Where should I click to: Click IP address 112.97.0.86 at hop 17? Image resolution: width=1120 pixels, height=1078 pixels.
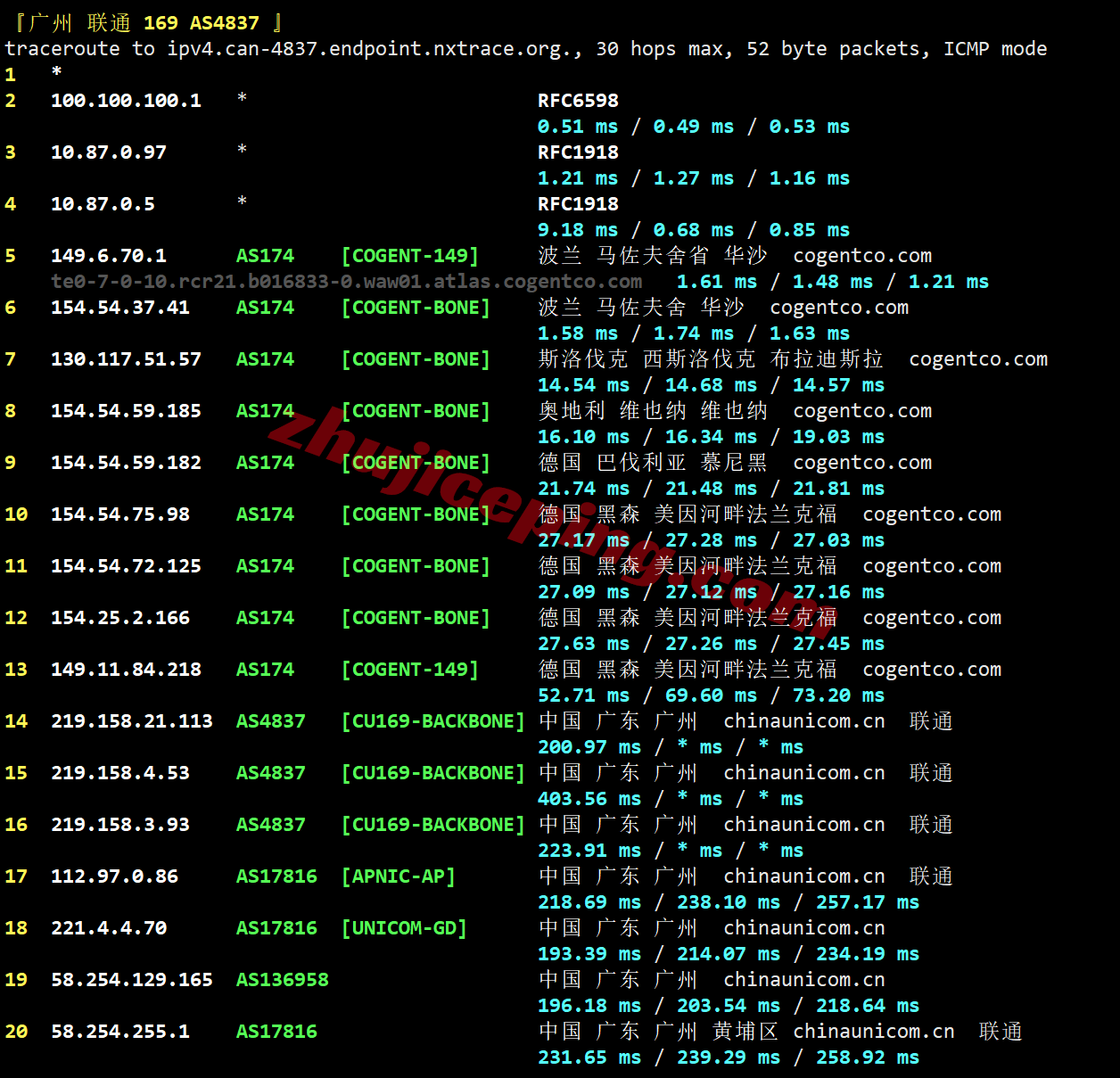114,876
